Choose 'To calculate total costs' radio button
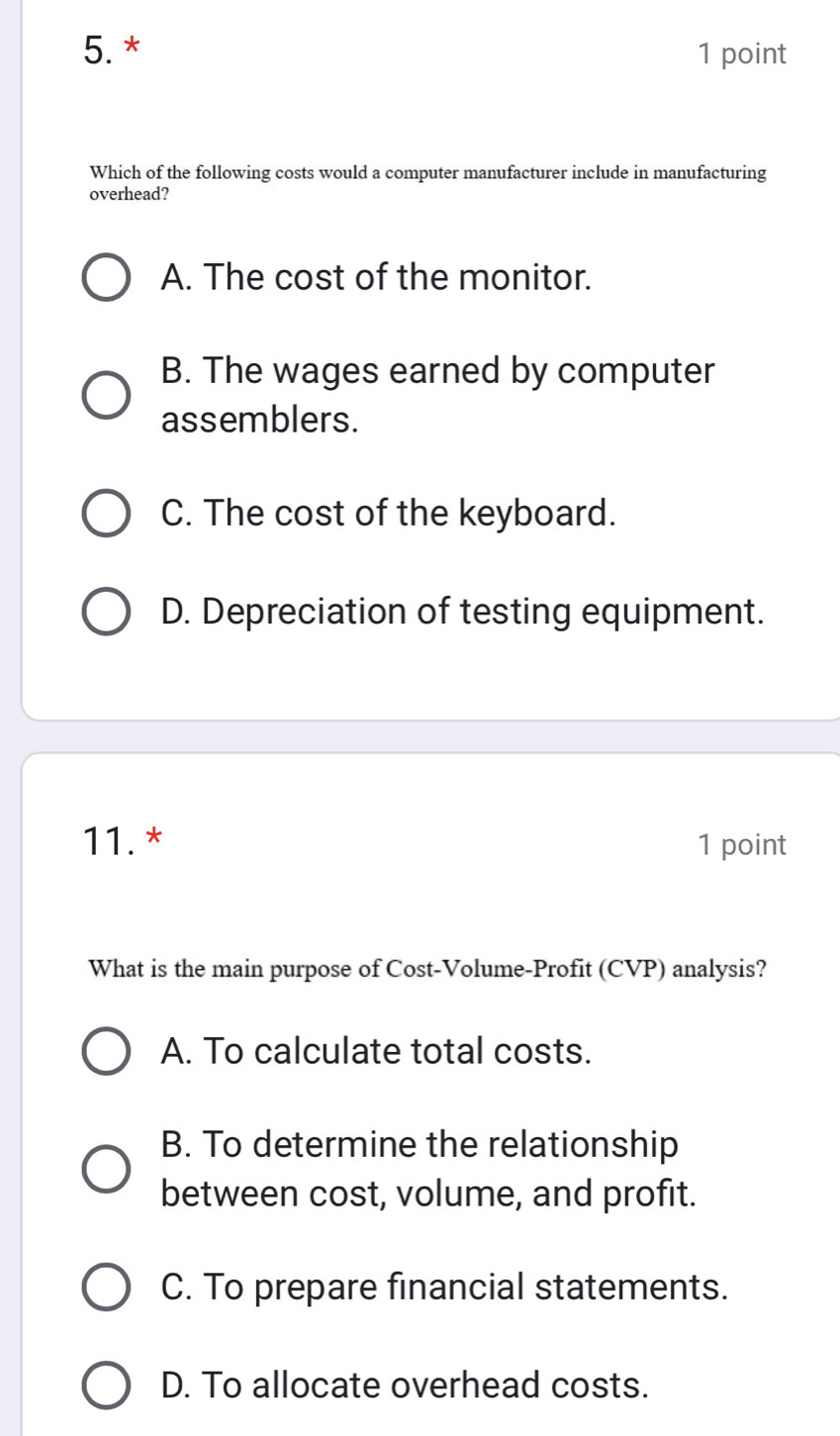Viewport: 840px width, 1436px height. (104, 1052)
